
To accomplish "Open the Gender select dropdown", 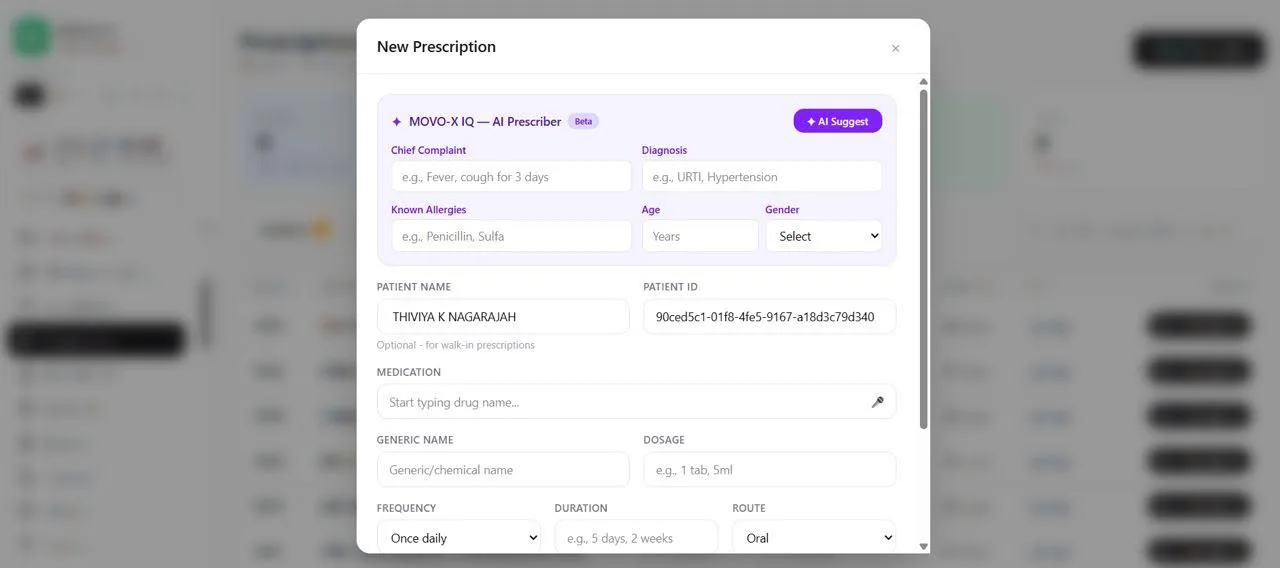I will pos(824,236).
